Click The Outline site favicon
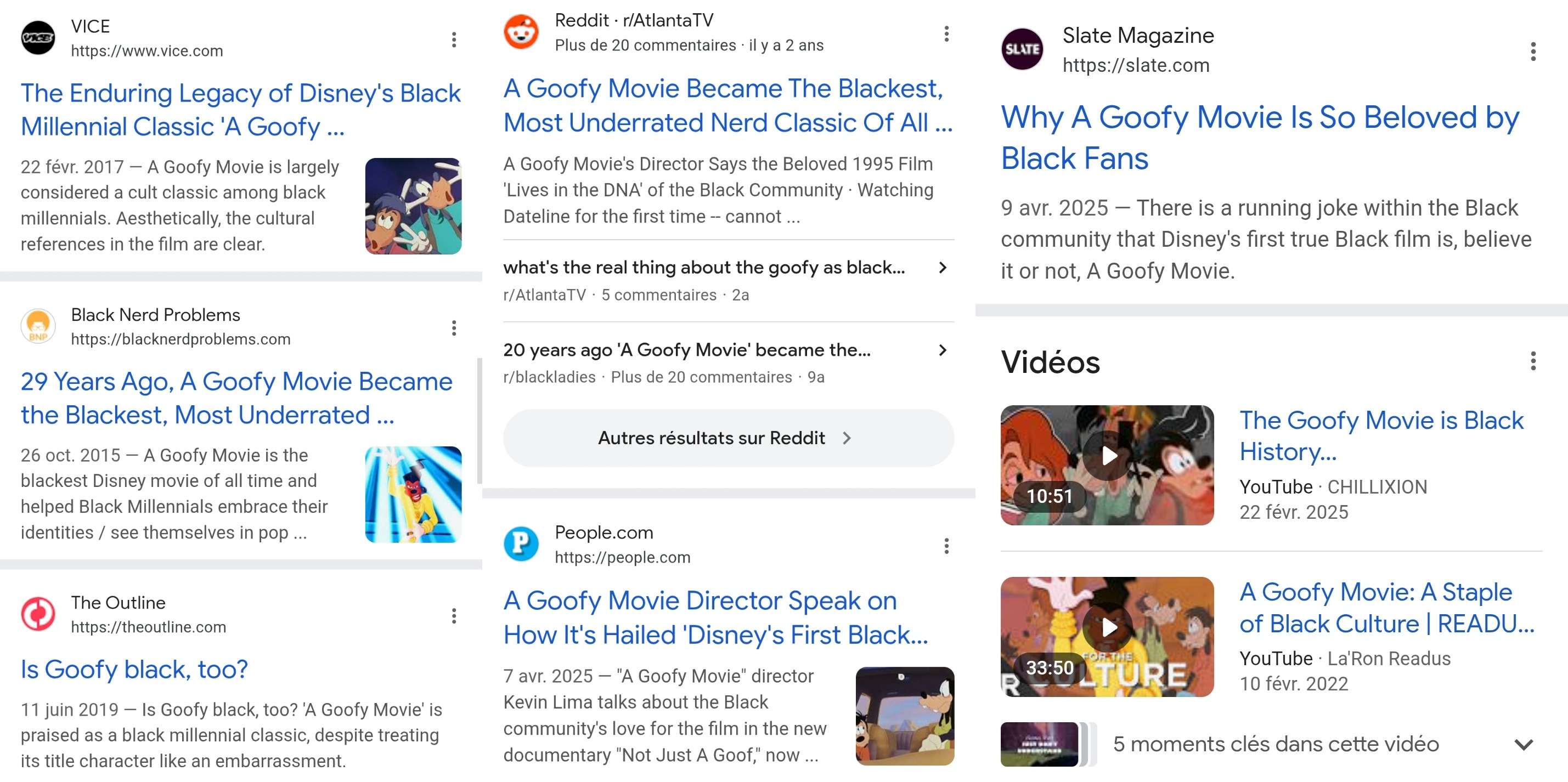1568x782 pixels. [x=38, y=614]
